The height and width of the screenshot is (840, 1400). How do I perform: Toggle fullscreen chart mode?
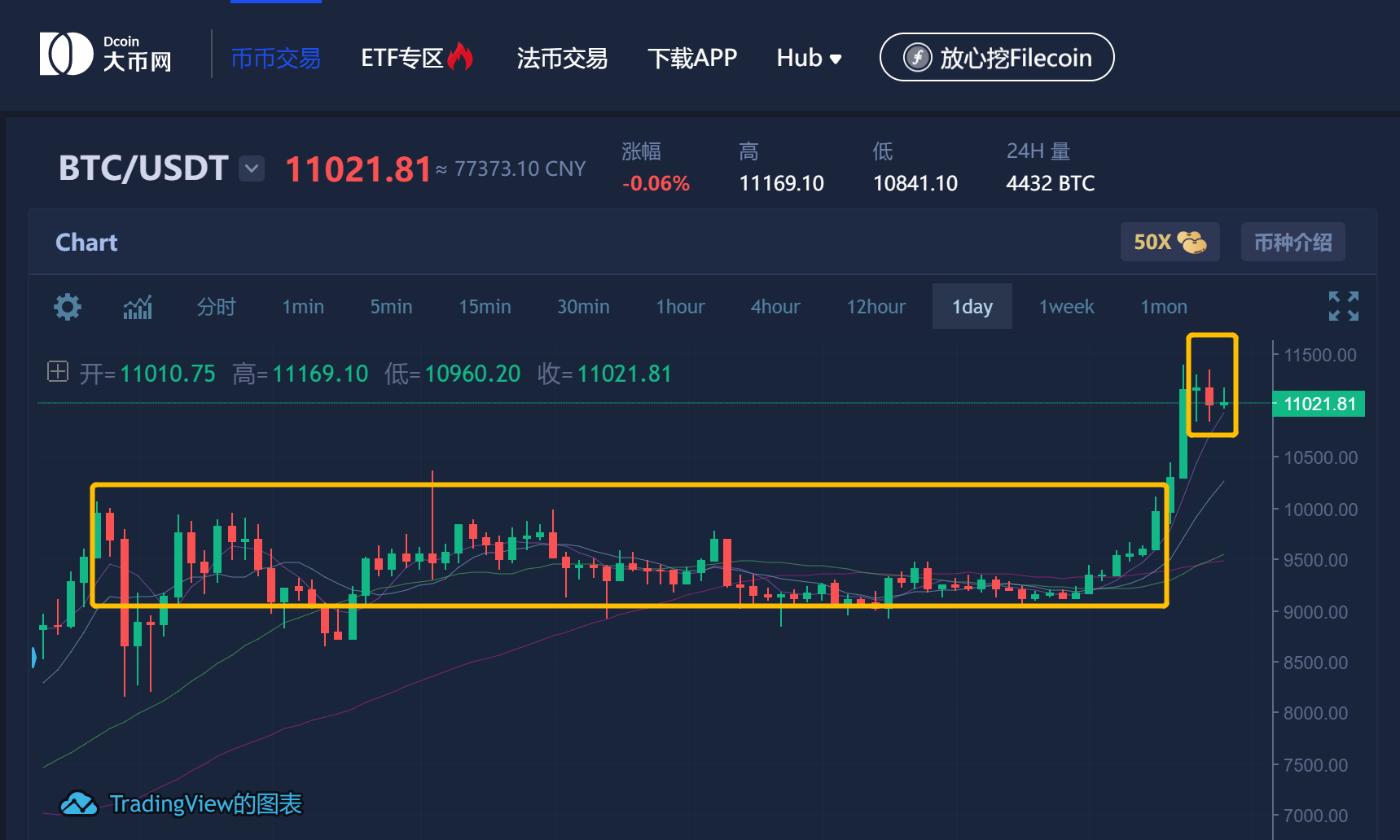pos(1343,306)
